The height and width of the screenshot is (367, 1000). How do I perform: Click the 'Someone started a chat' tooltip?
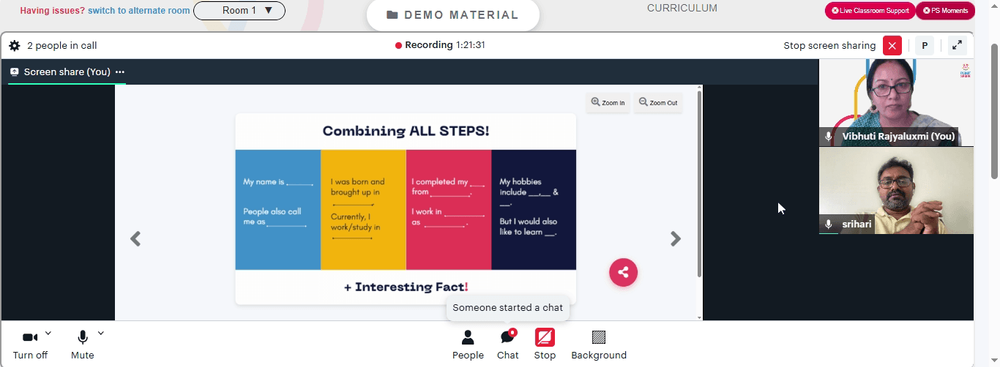tap(508, 308)
